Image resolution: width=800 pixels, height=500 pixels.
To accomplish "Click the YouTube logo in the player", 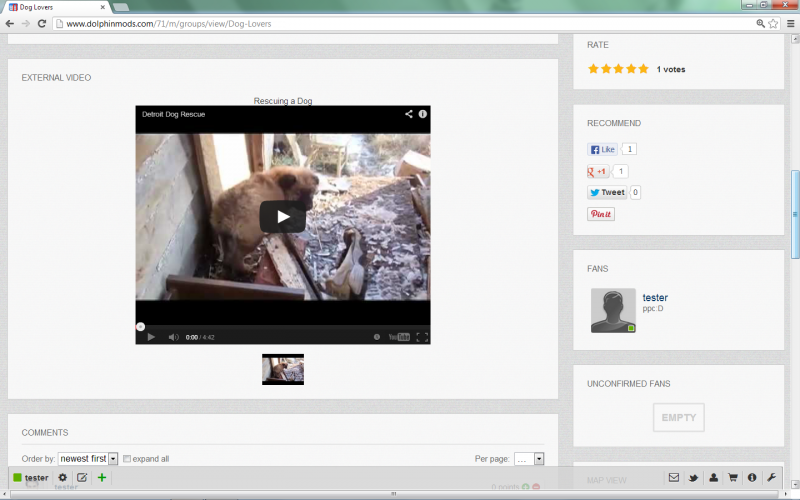I will click(x=399, y=337).
